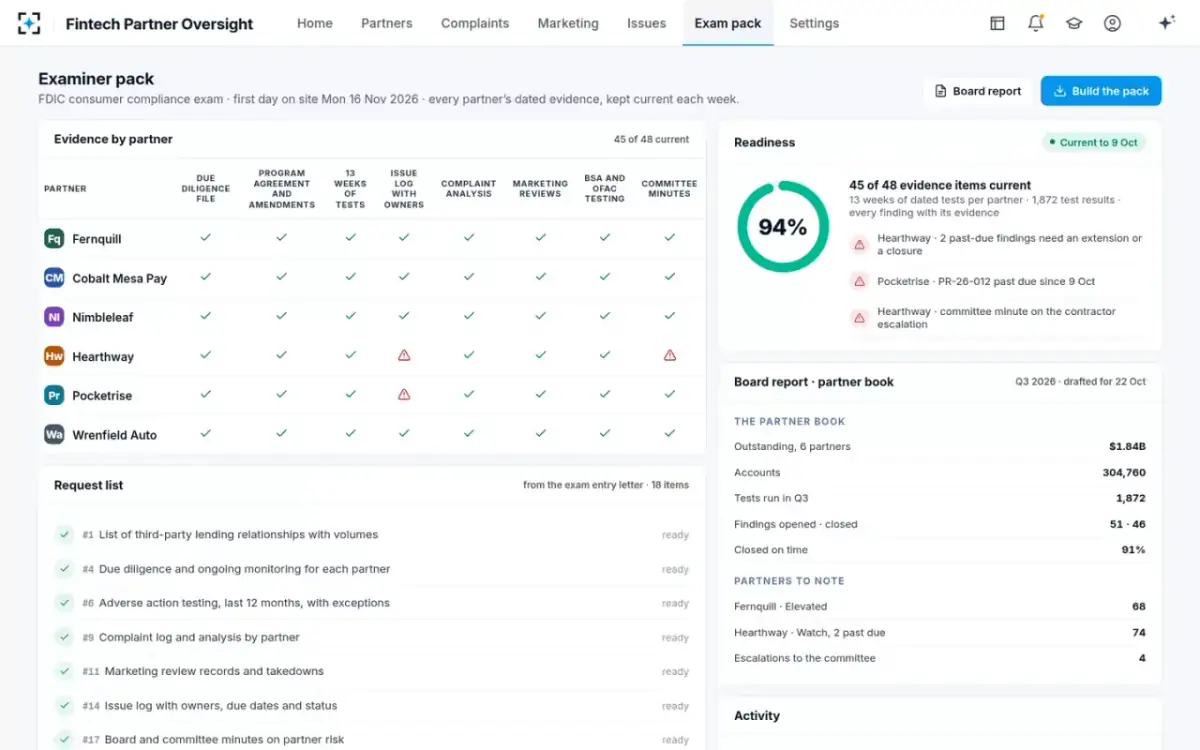Click the 'Closed on time' 91% value
The width and height of the screenshot is (1200, 750).
pos(1134,550)
